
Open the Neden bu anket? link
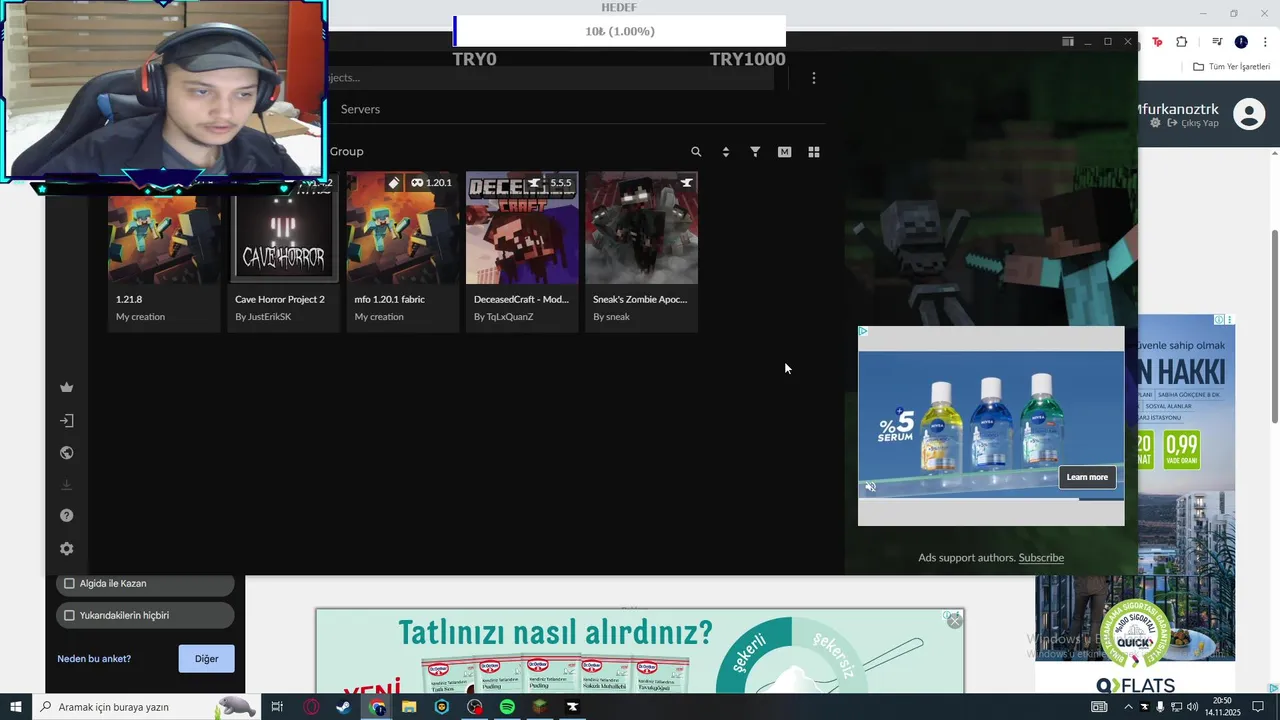pyautogui.click(x=94, y=659)
